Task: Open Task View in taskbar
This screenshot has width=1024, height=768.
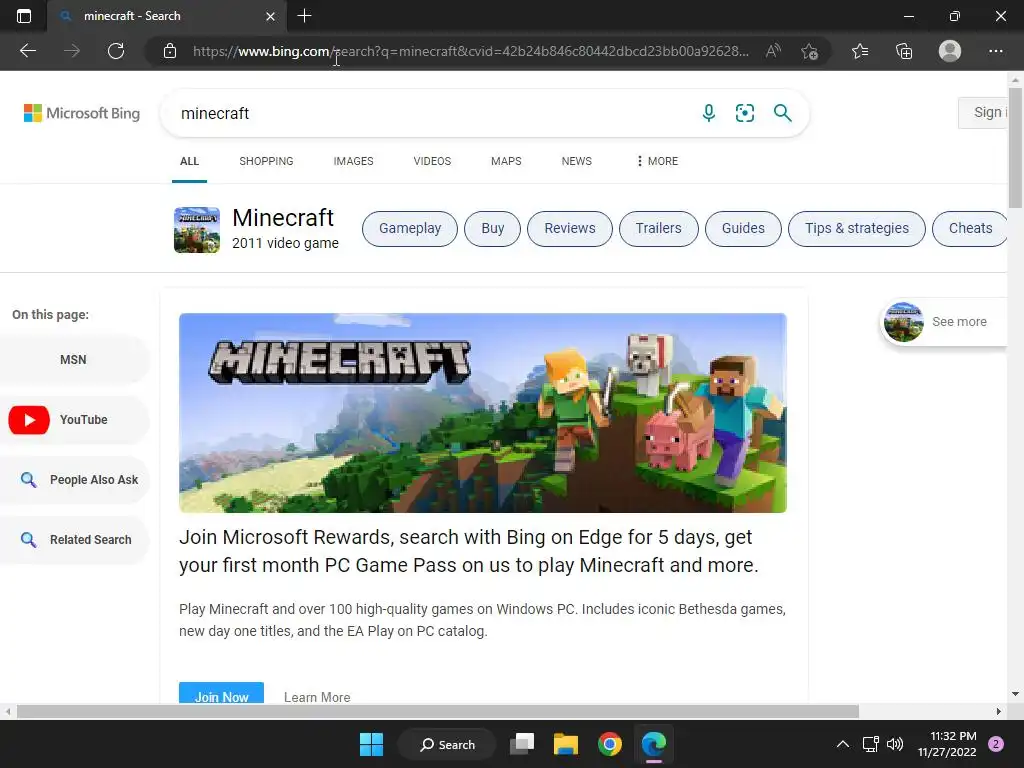Action: tap(522, 744)
